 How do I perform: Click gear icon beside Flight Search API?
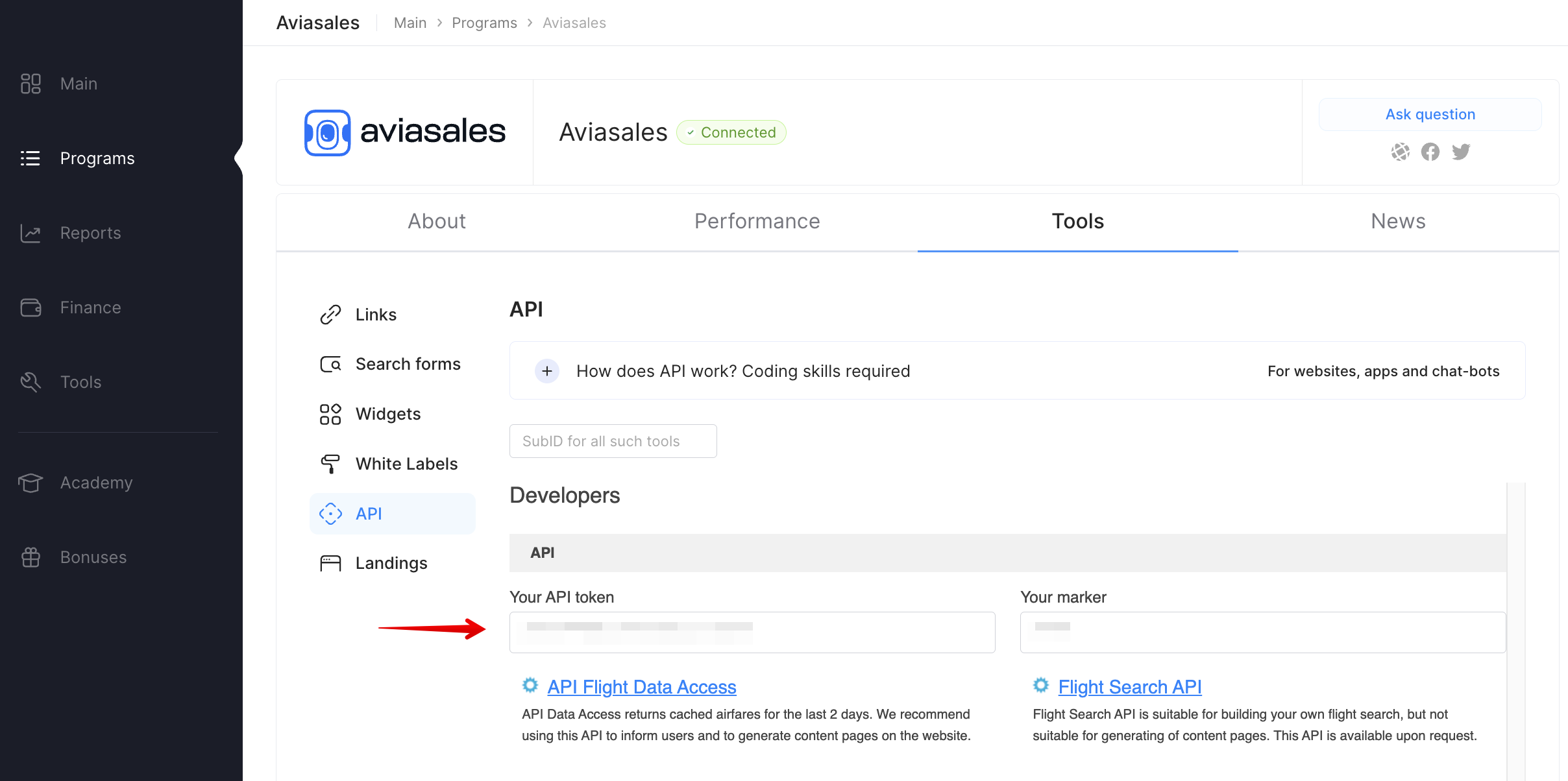coord(1041,686)
